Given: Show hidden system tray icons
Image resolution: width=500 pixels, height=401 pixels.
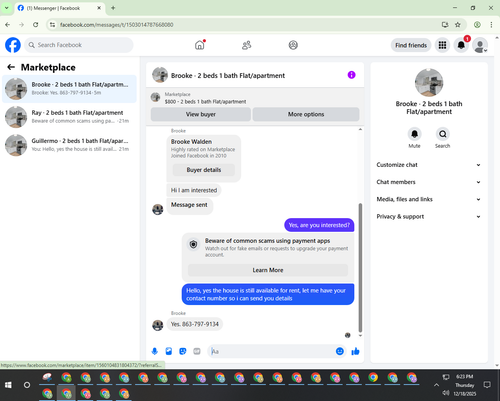Looking at the screenshot, I should [436, 385].
